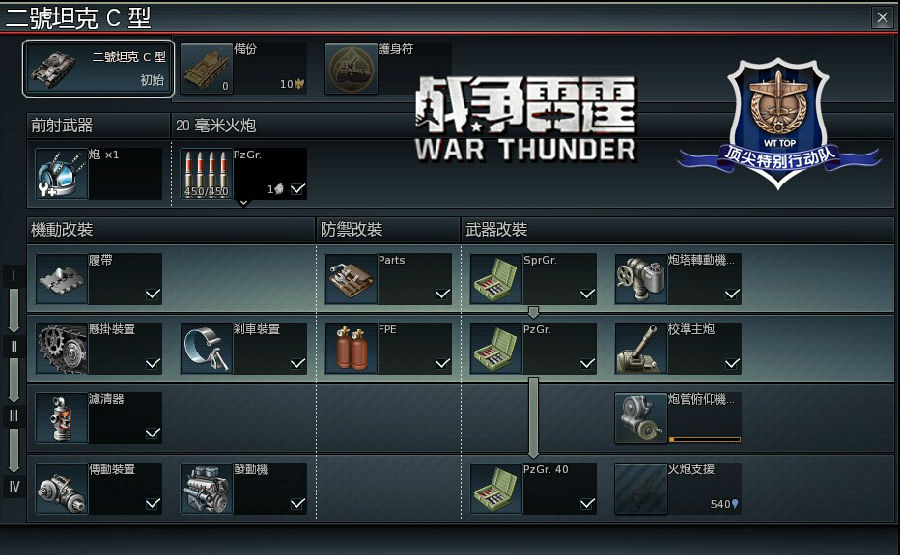Click the Parts toolkit modification icon

point(351,279)
